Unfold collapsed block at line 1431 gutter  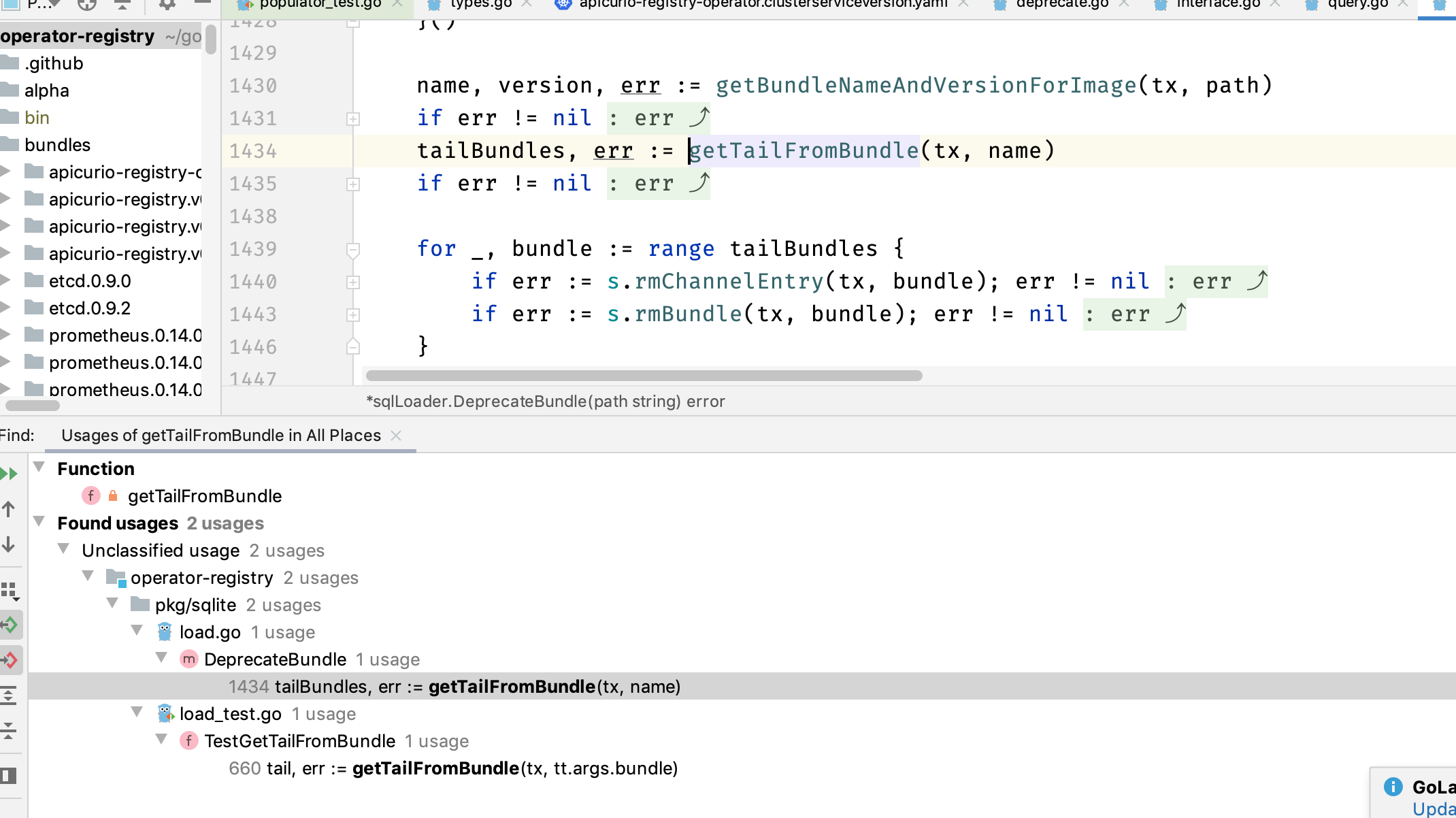click(x=352, y=119)
